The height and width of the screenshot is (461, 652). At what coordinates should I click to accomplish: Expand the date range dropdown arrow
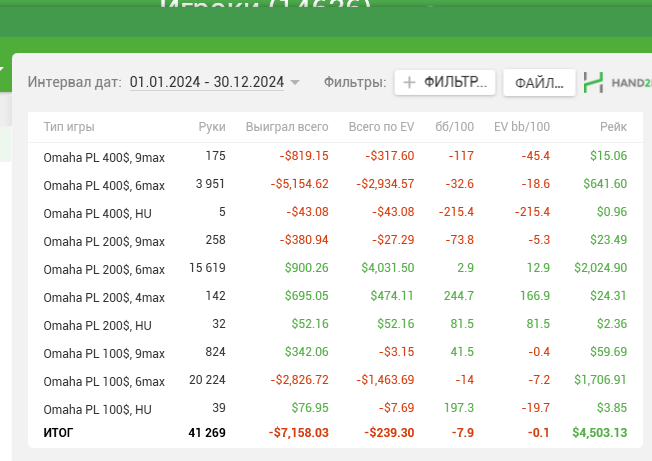295,82
